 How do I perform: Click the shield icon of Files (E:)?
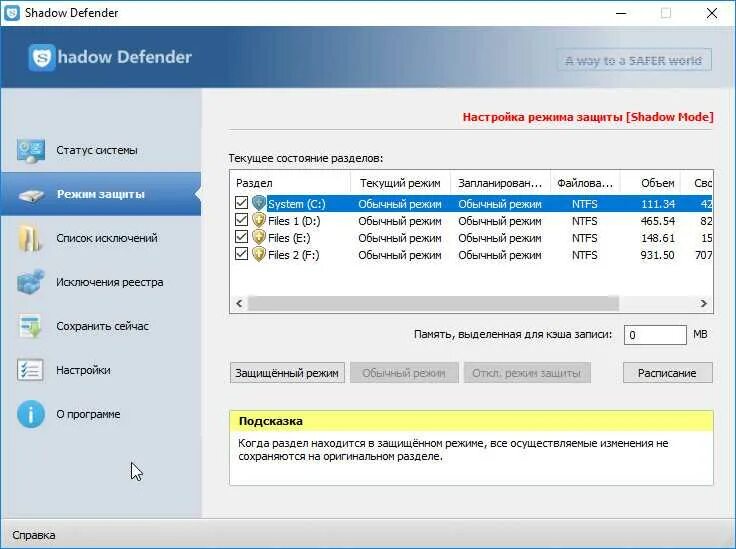259,237
